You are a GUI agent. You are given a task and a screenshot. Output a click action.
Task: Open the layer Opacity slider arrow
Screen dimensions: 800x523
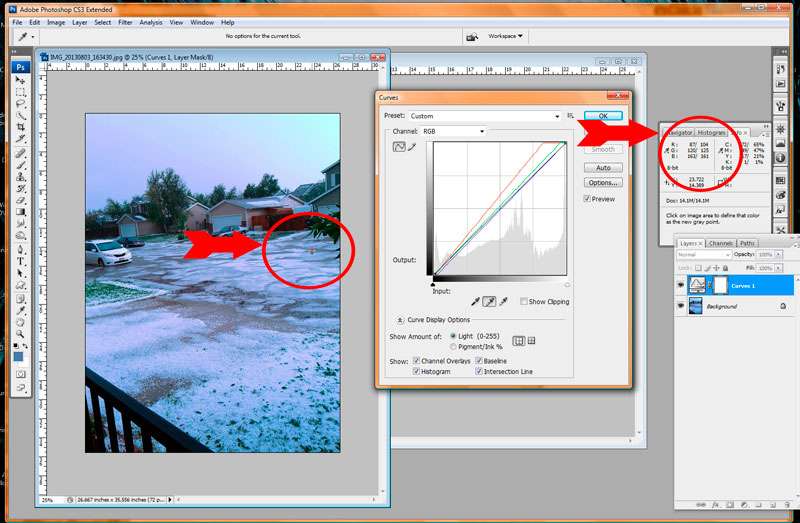[x=778, y=255]
